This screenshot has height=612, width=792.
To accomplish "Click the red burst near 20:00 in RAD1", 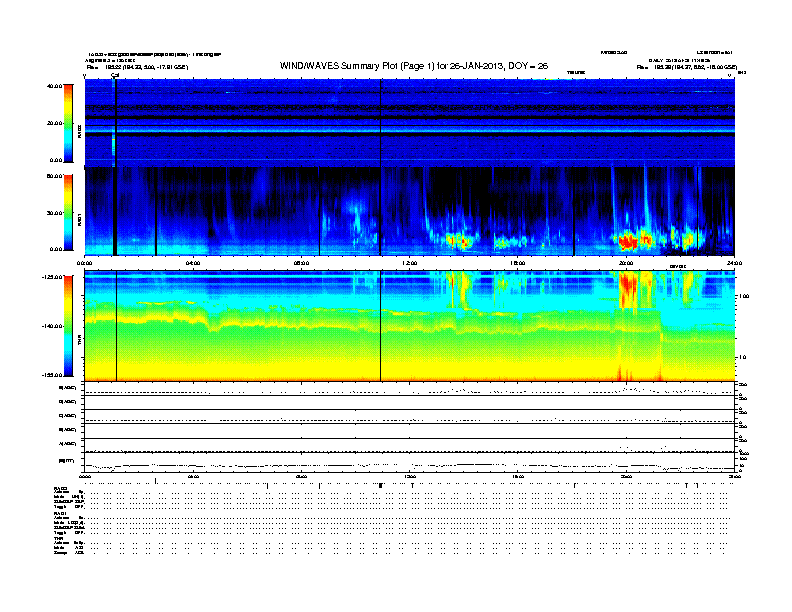I will [x=628, y=242].
